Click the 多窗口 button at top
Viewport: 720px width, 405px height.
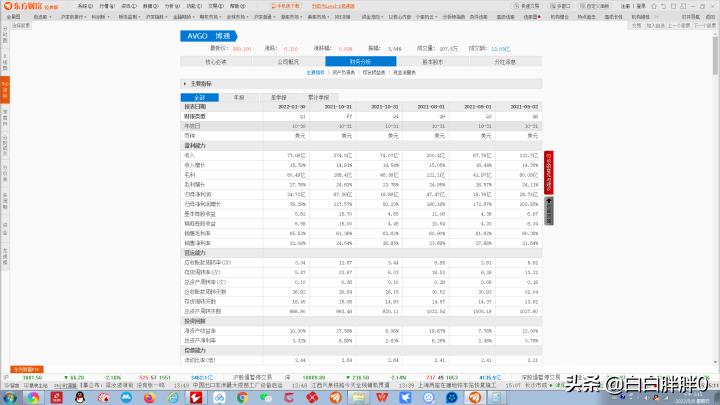(x=560, y=6)
